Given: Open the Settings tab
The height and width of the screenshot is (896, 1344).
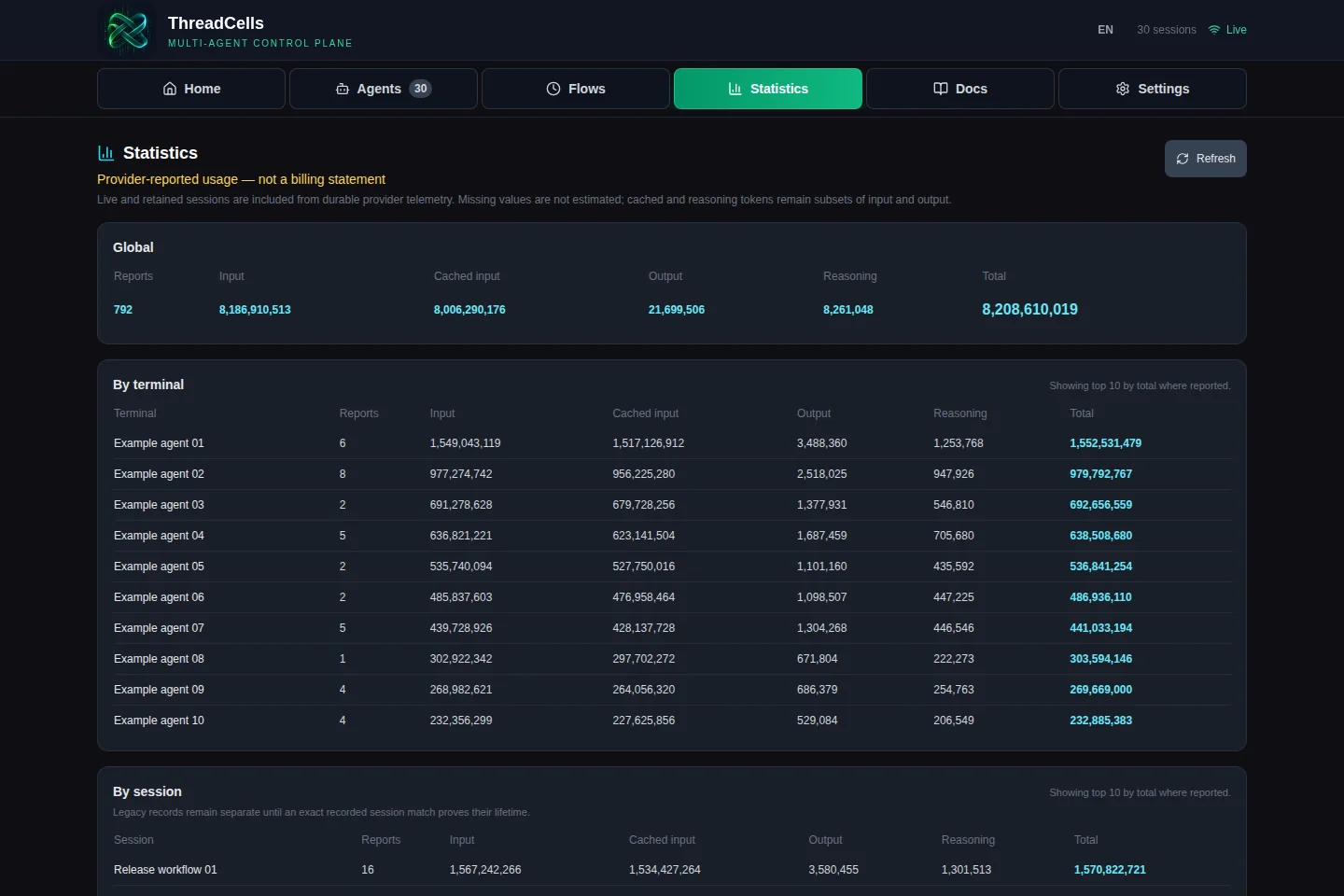Looking at the screenshot, I should point(1153,89).
